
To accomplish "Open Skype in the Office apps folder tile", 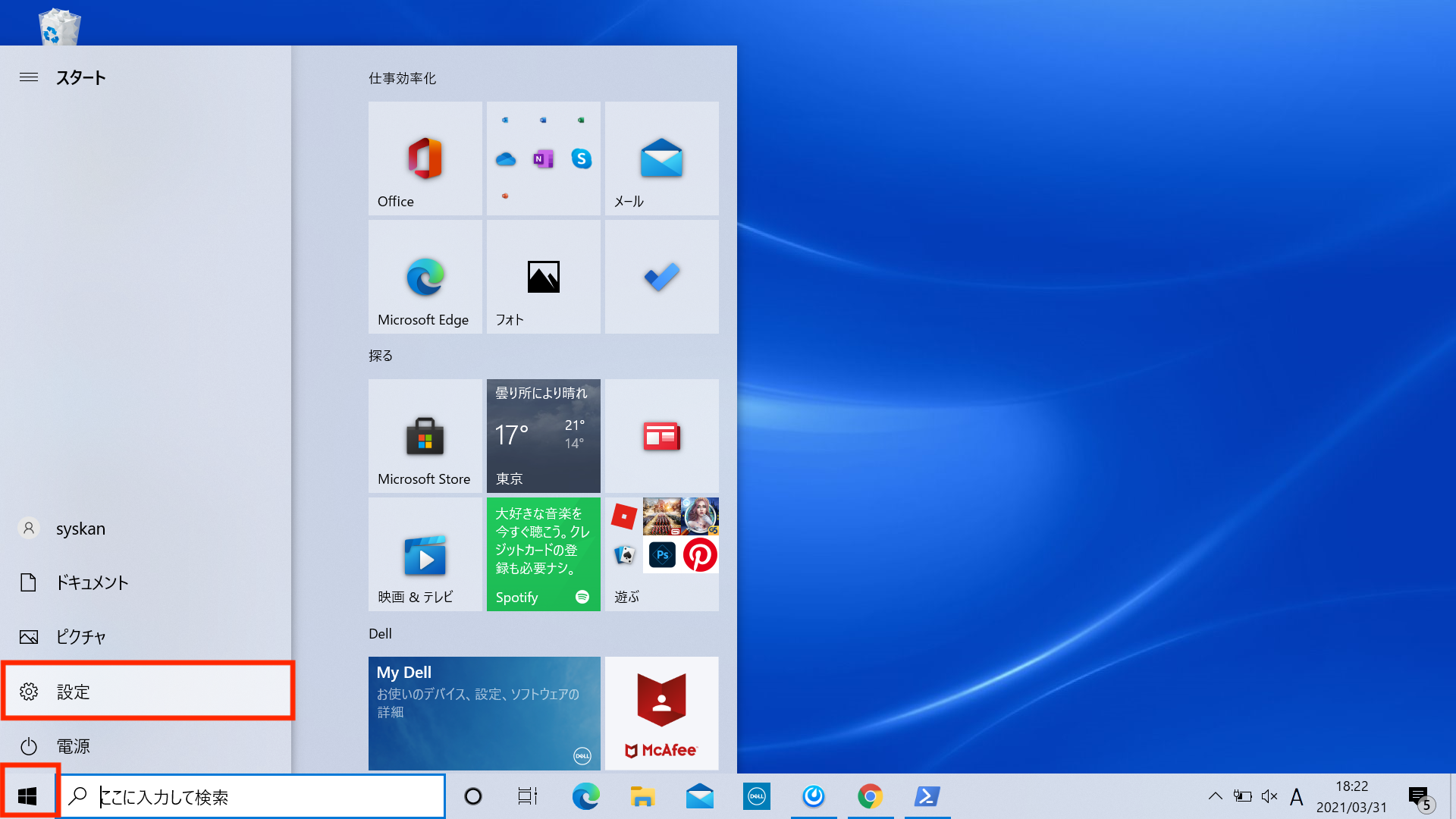I will pyautogui.click(x=582, y=158).
